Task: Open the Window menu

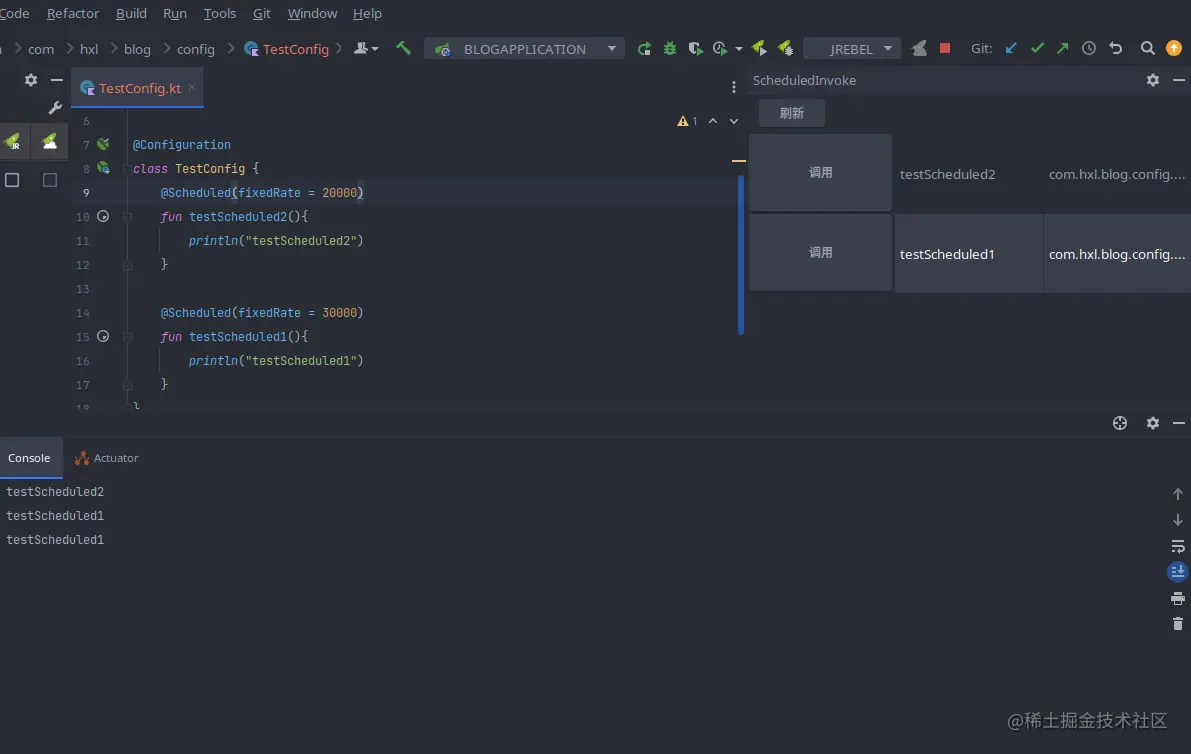Action: [x=312, y=14]
